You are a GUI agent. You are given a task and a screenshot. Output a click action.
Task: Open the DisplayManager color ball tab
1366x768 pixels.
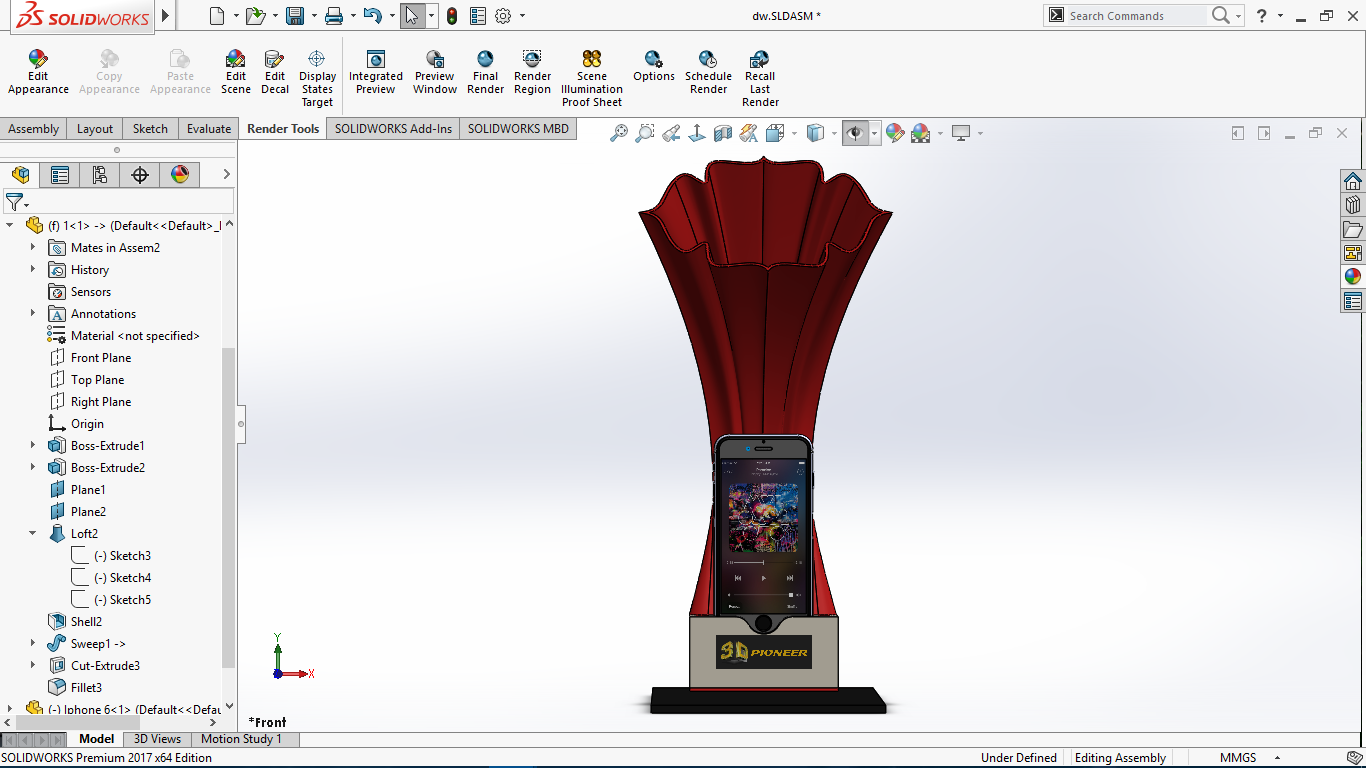180,175
